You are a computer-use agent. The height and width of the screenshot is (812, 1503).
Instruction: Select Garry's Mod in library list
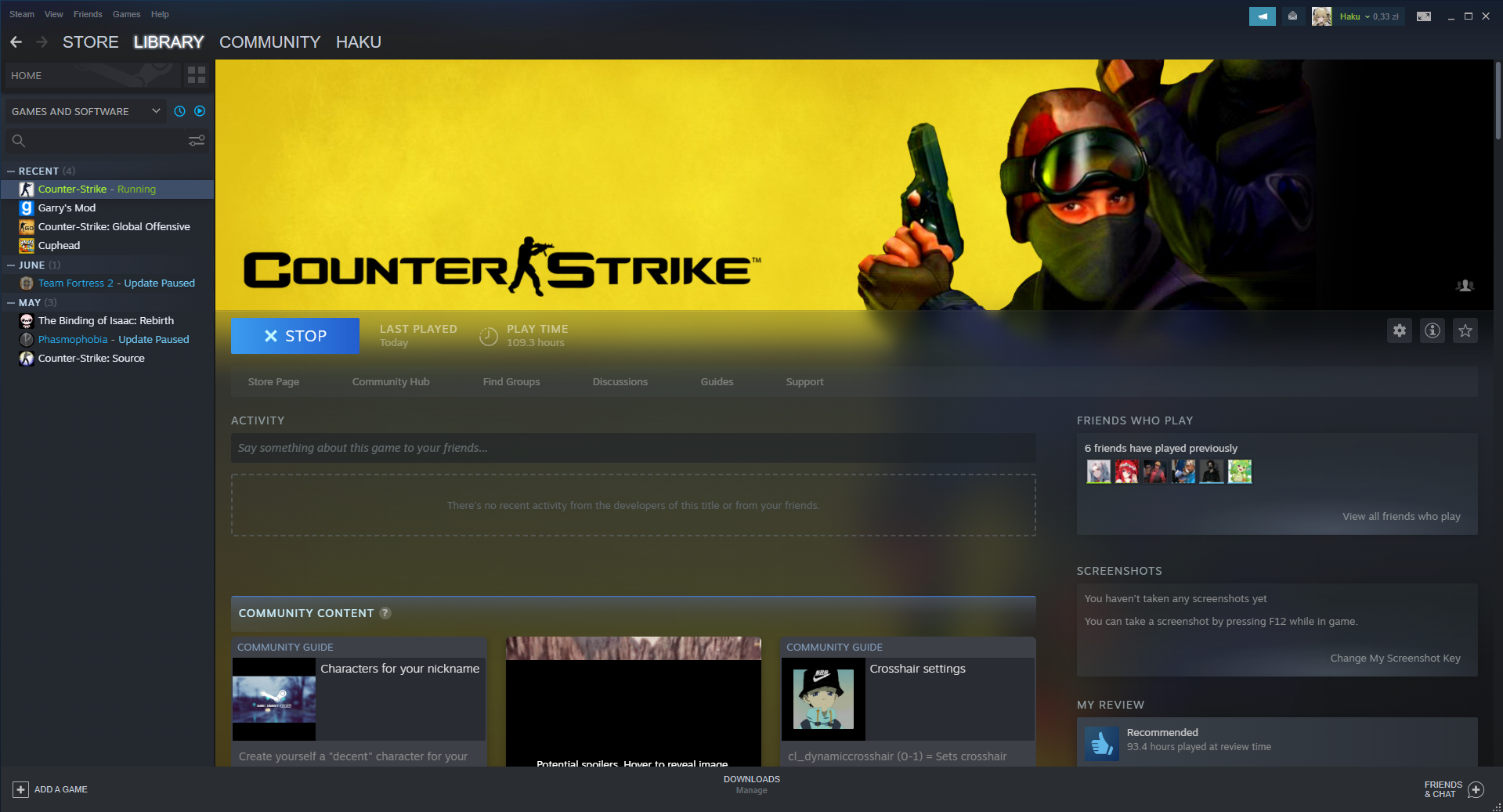pos(107,208)
